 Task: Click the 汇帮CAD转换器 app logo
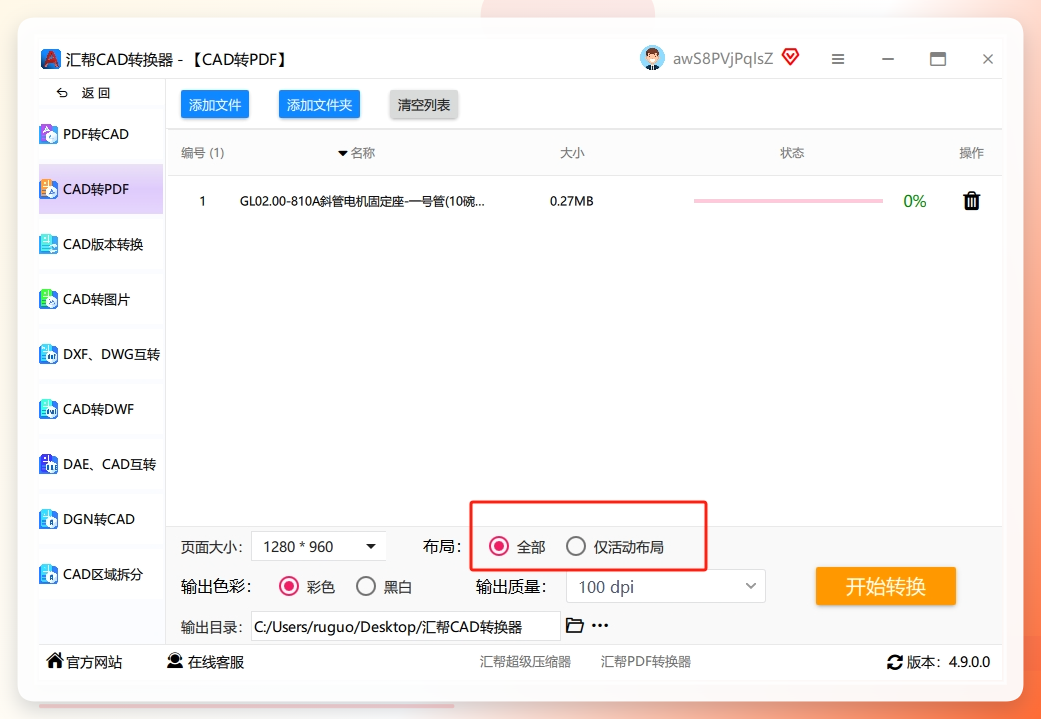(x=51, y=59)
